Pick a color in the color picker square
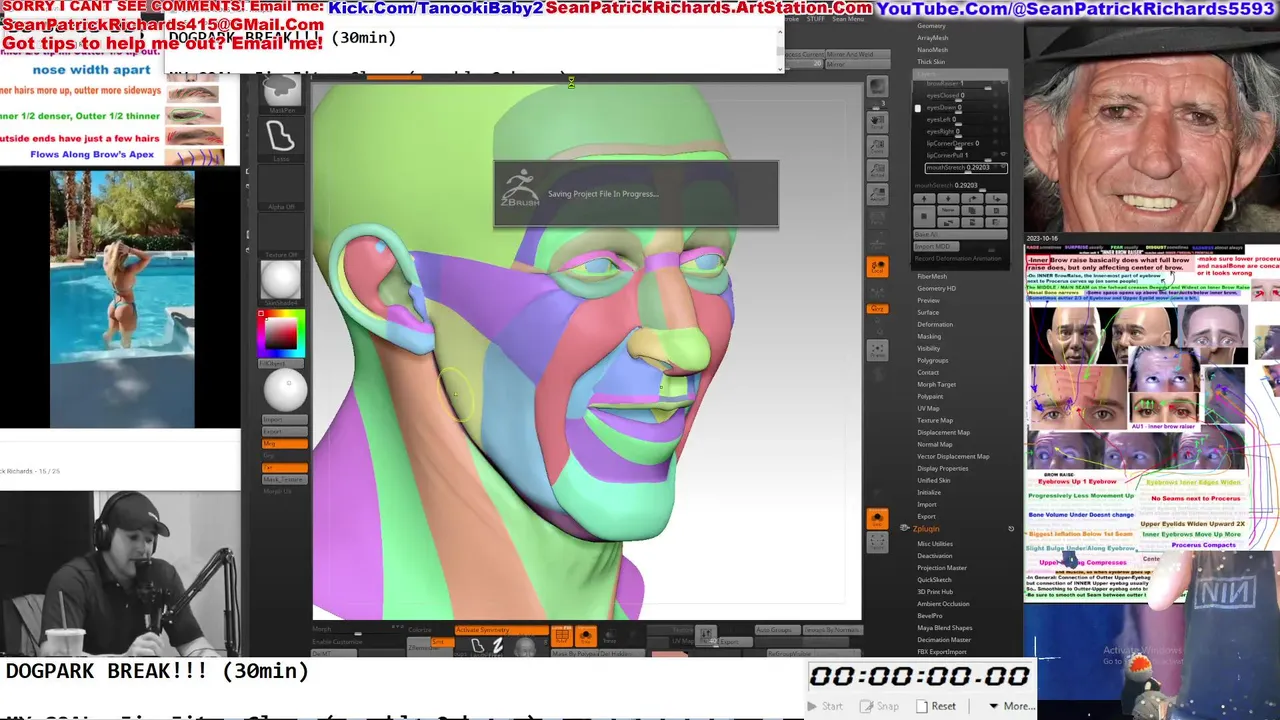Image resolution: width=1280 pixels, height=720 pixels. pyautogui.click(x=281, y=332)
